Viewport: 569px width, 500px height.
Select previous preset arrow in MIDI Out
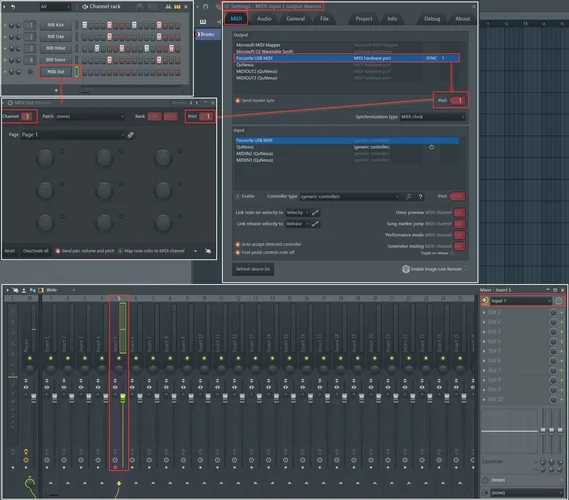(191, 103)
